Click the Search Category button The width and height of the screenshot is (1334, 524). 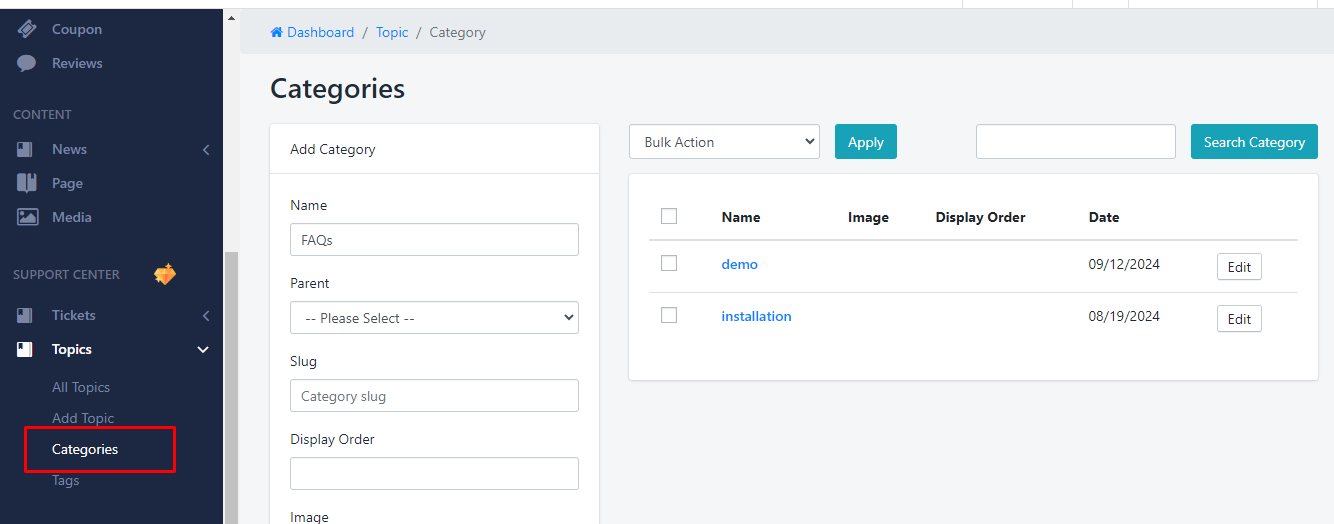tap(1254, 142)
